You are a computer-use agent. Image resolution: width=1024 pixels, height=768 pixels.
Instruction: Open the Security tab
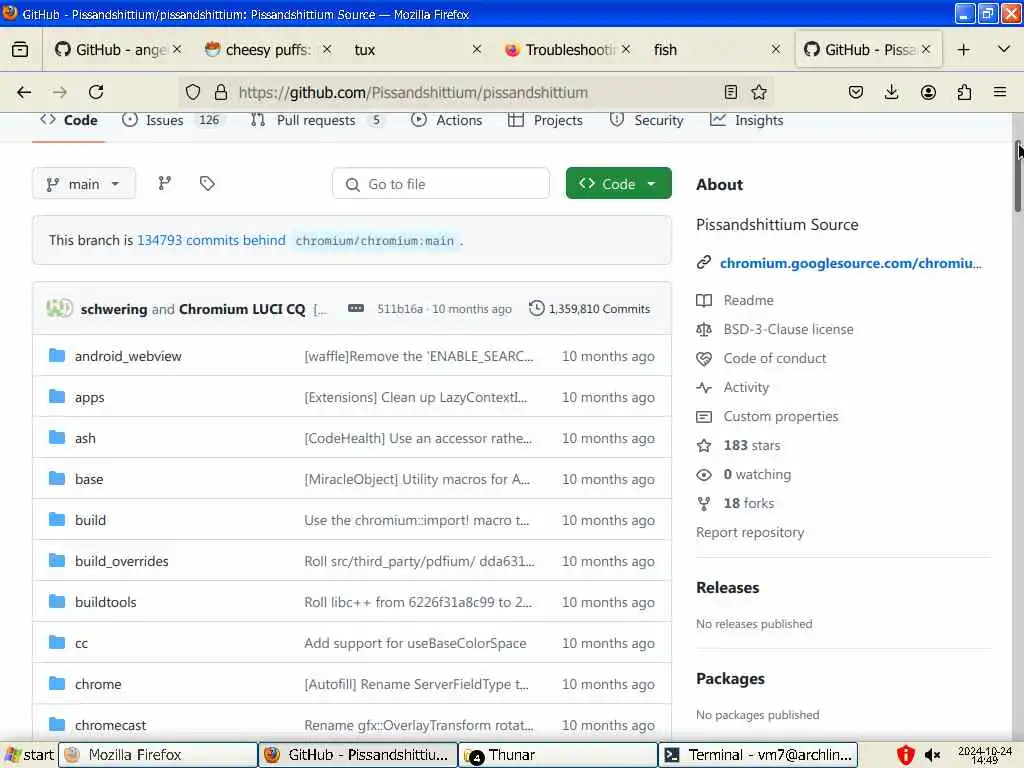647,120
